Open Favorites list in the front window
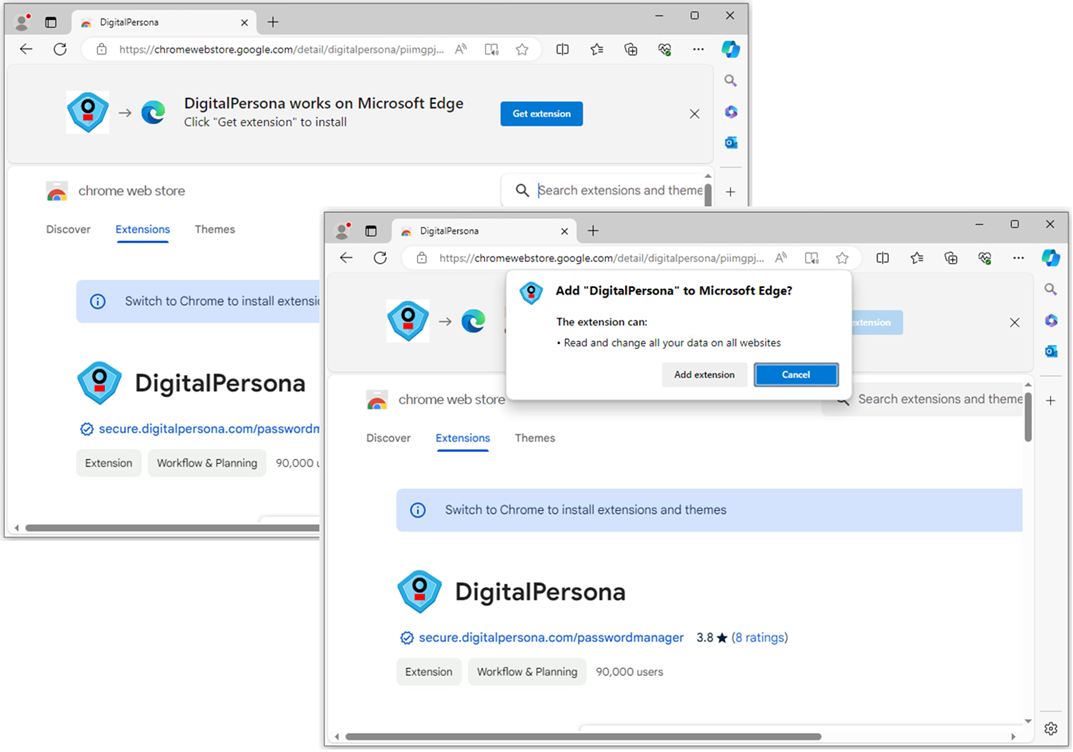 click(917, 258)
